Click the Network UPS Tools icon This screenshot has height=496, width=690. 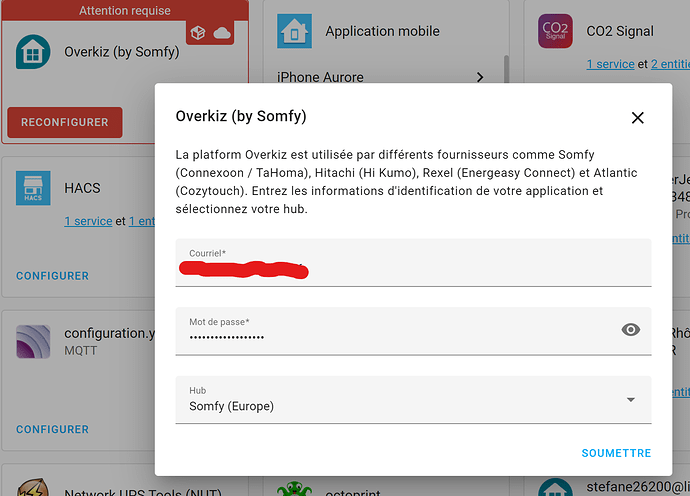point(33,488)
